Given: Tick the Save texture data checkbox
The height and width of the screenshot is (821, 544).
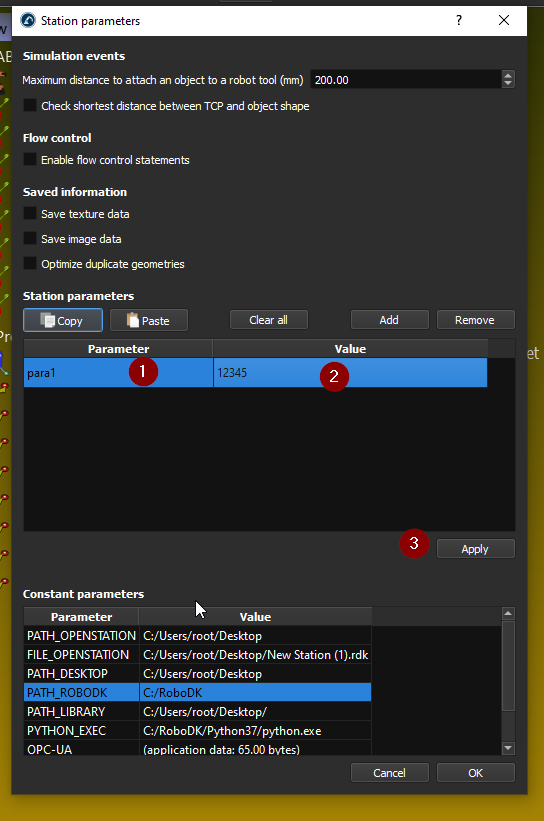Looking at the screenshot, I should tap(30, 213).
